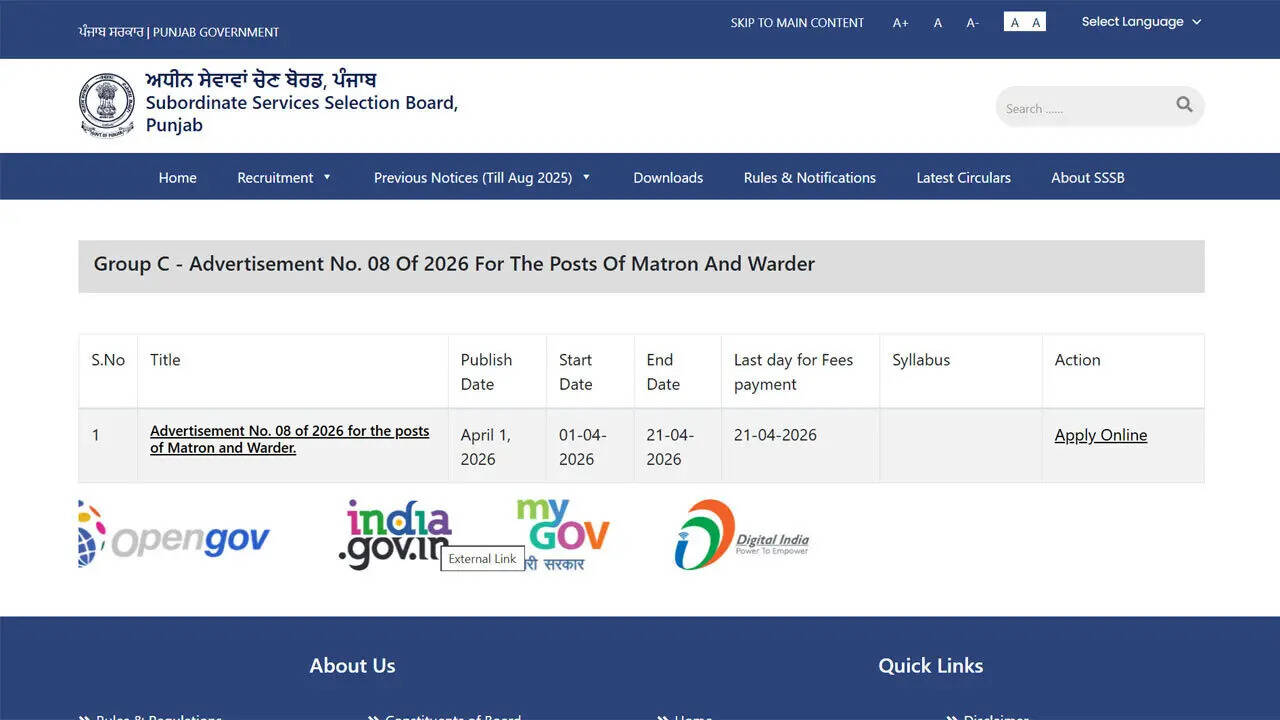Reset font size with normal A

pyautogui.click(x=937, y=23)
